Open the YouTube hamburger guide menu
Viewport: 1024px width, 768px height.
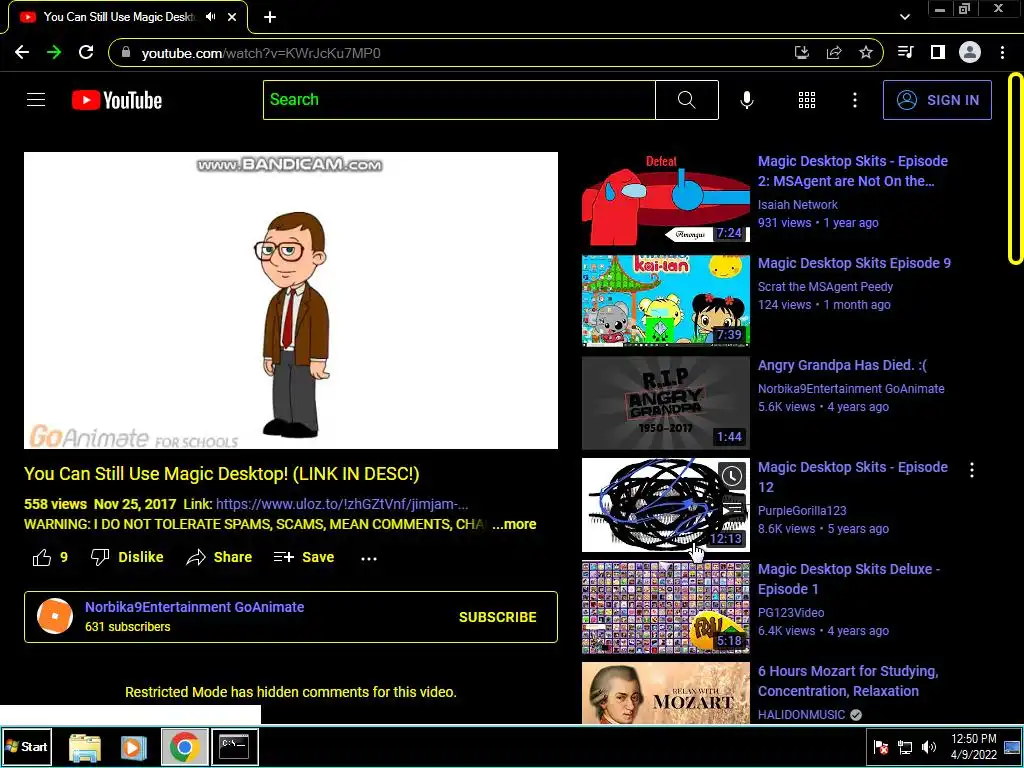36,100
